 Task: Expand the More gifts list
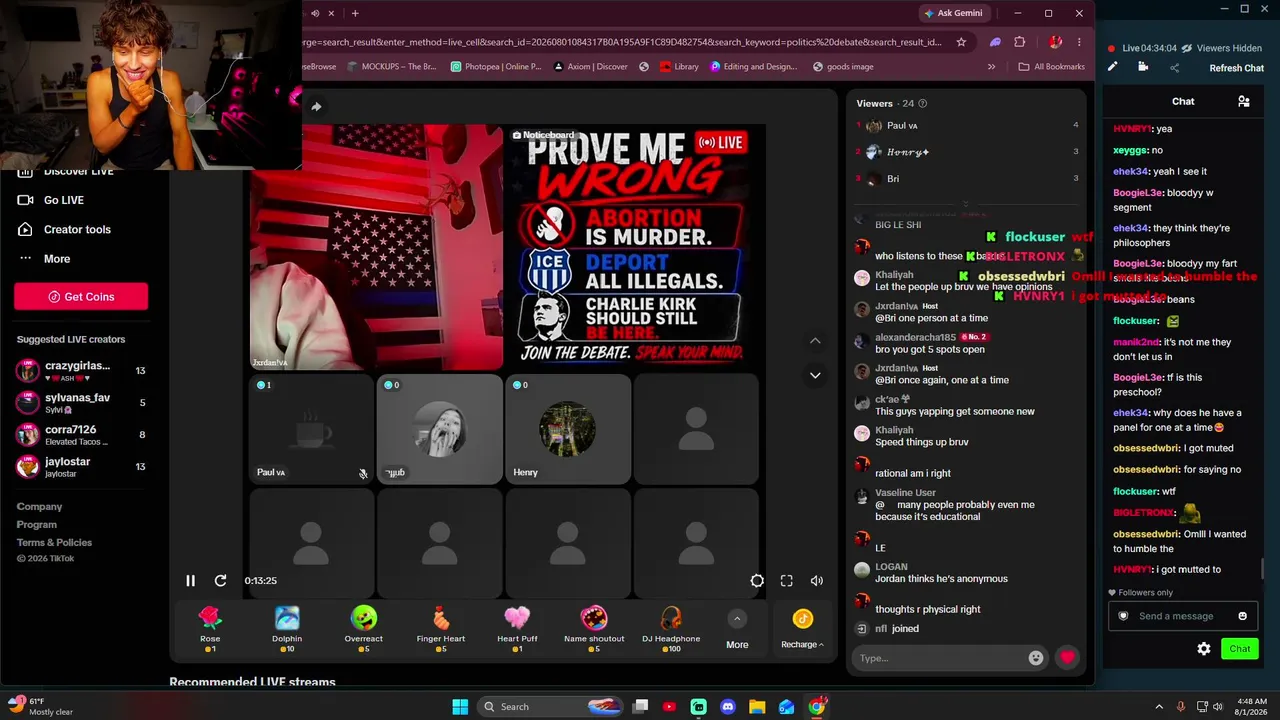[x=737, y=630]
